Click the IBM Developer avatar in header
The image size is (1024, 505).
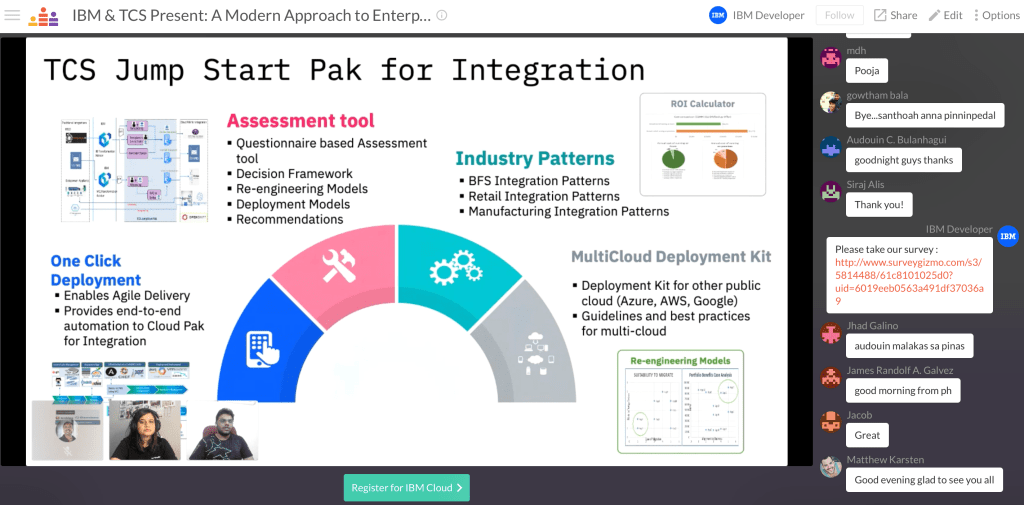(717, 15)
